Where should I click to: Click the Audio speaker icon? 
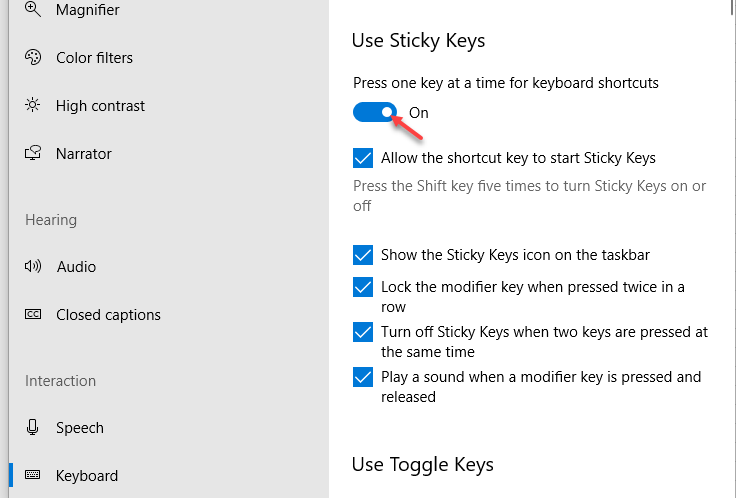33,266
